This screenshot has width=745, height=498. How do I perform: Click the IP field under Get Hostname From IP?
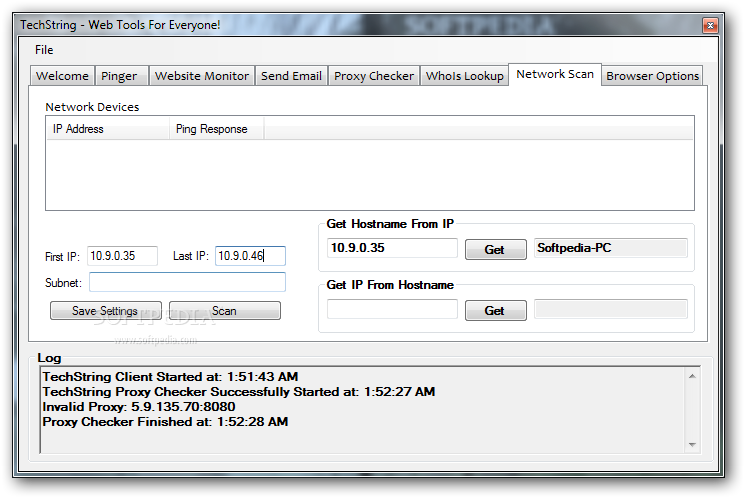coord(392,248)
